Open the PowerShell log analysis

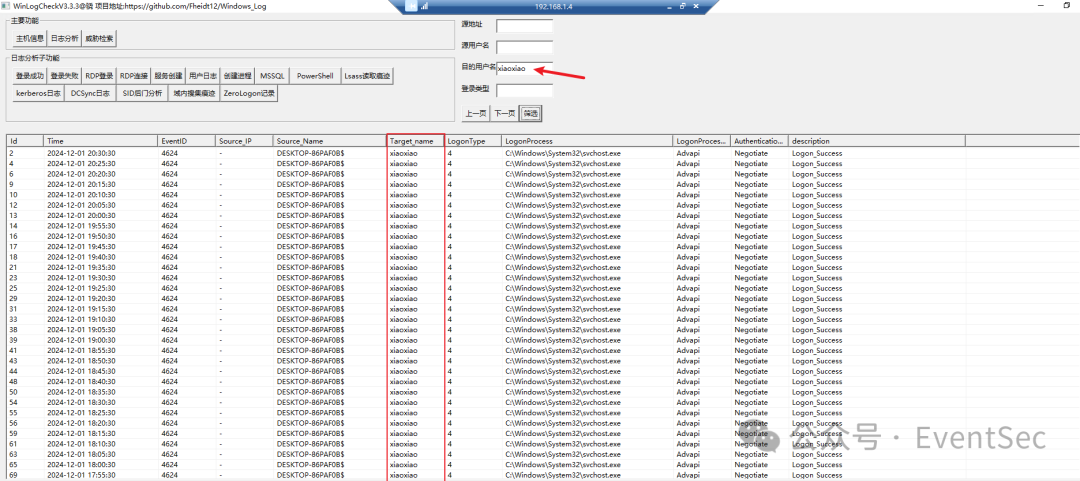tap(315, 76)
